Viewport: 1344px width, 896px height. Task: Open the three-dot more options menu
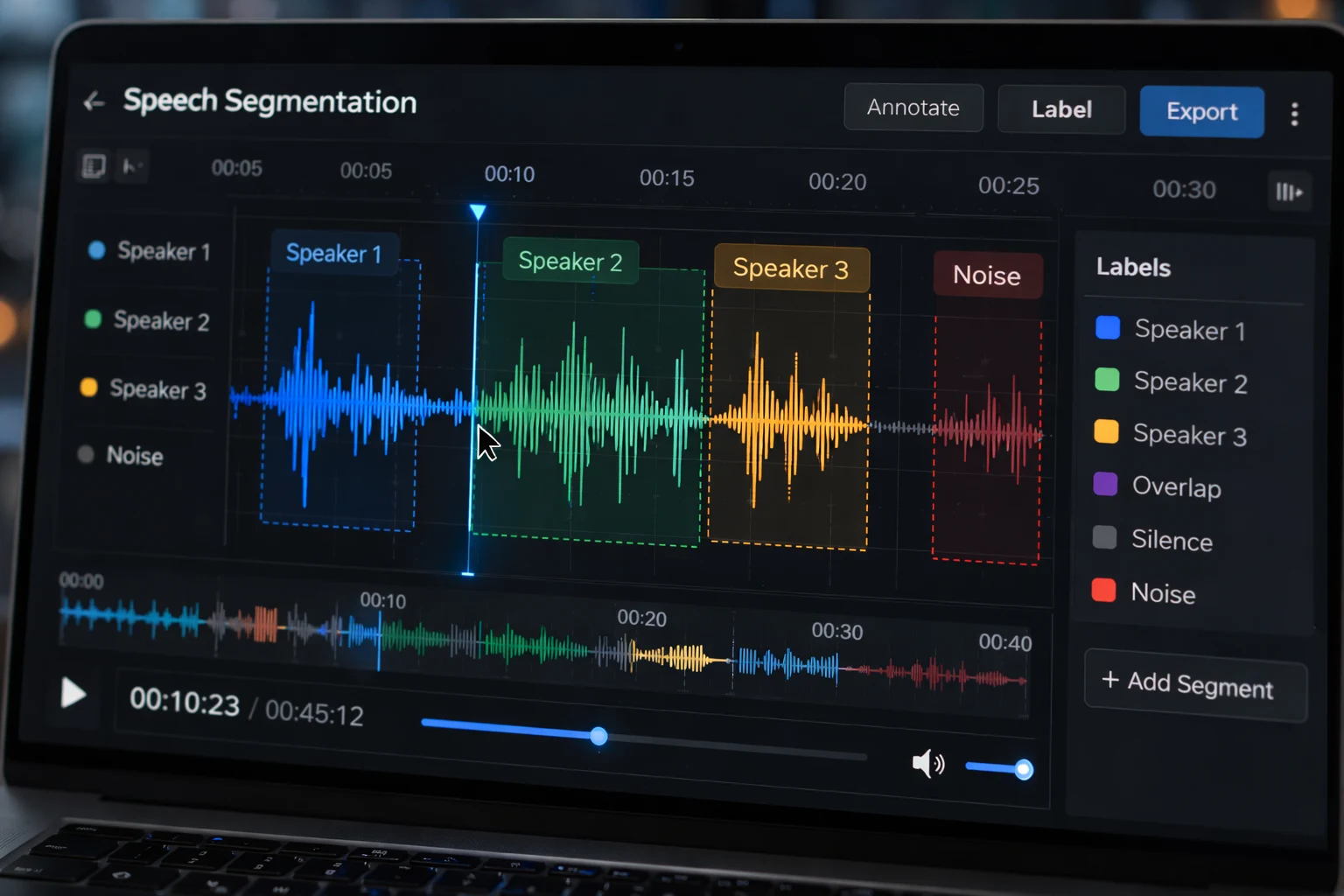pyautogui.click(x=1294, y=114)
